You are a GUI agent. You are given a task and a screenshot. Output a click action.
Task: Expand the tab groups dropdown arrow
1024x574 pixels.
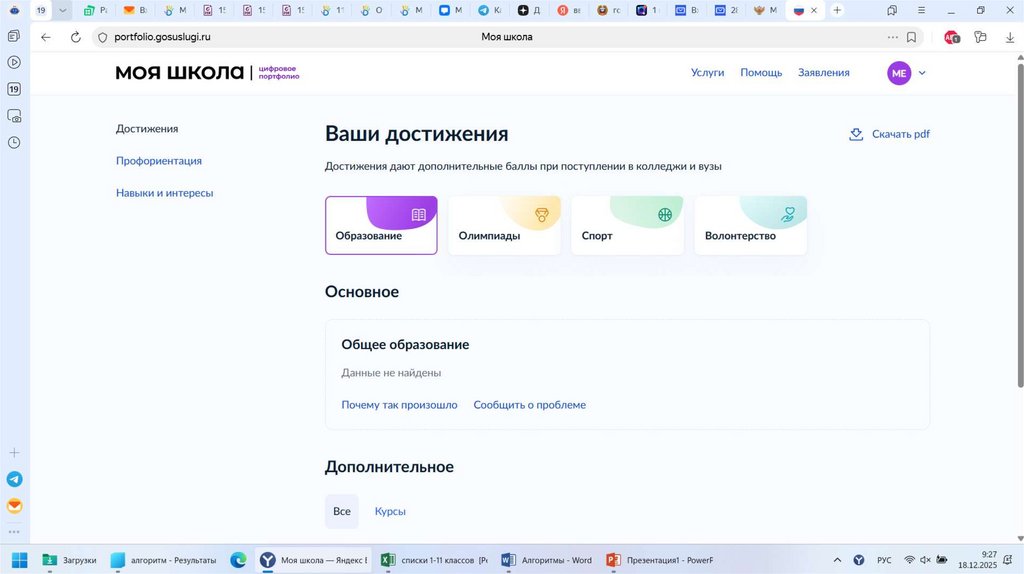point(63,10)
